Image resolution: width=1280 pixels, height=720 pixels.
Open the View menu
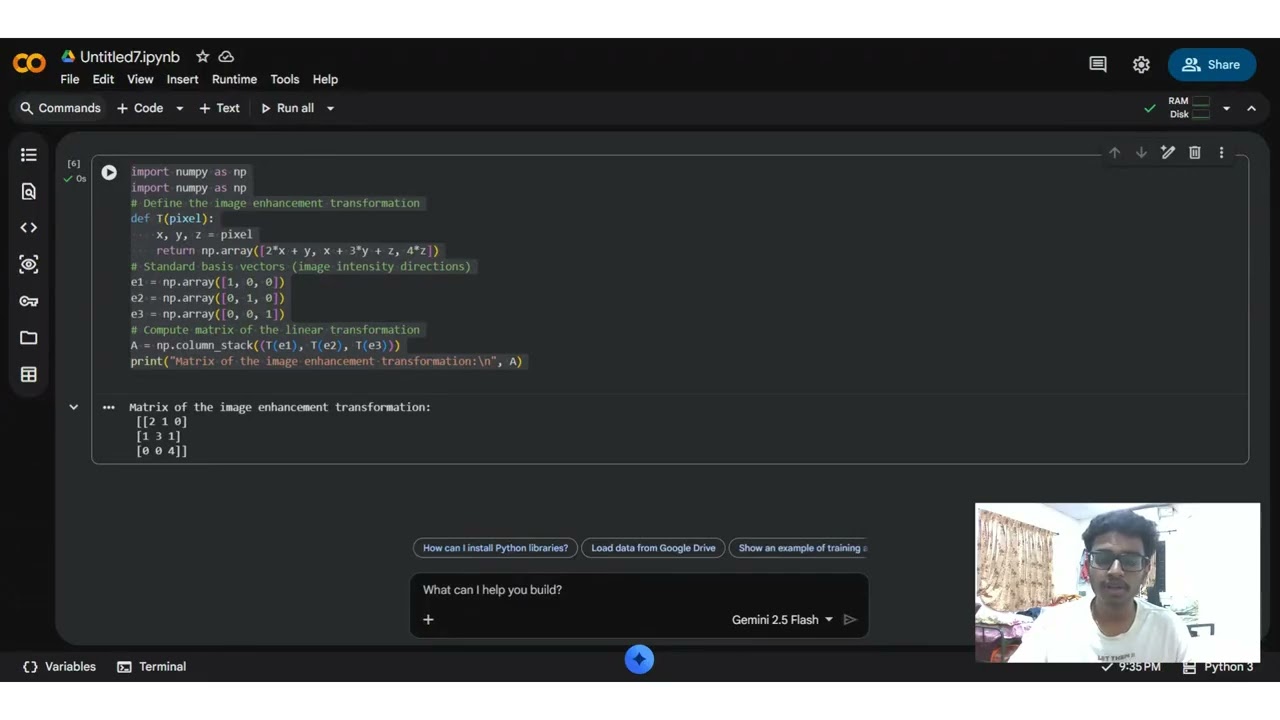[x=140, y=79]
